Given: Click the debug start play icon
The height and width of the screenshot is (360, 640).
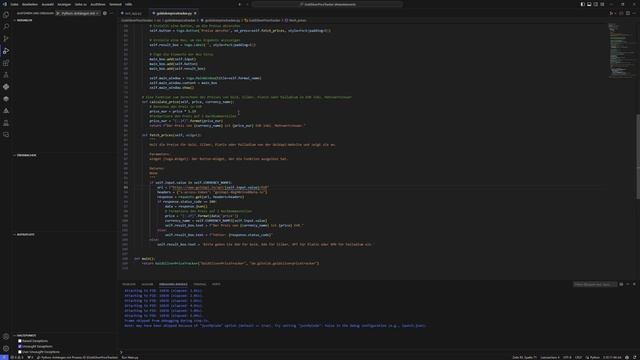Looking at the screenshot, I should [x=58, y=13].
